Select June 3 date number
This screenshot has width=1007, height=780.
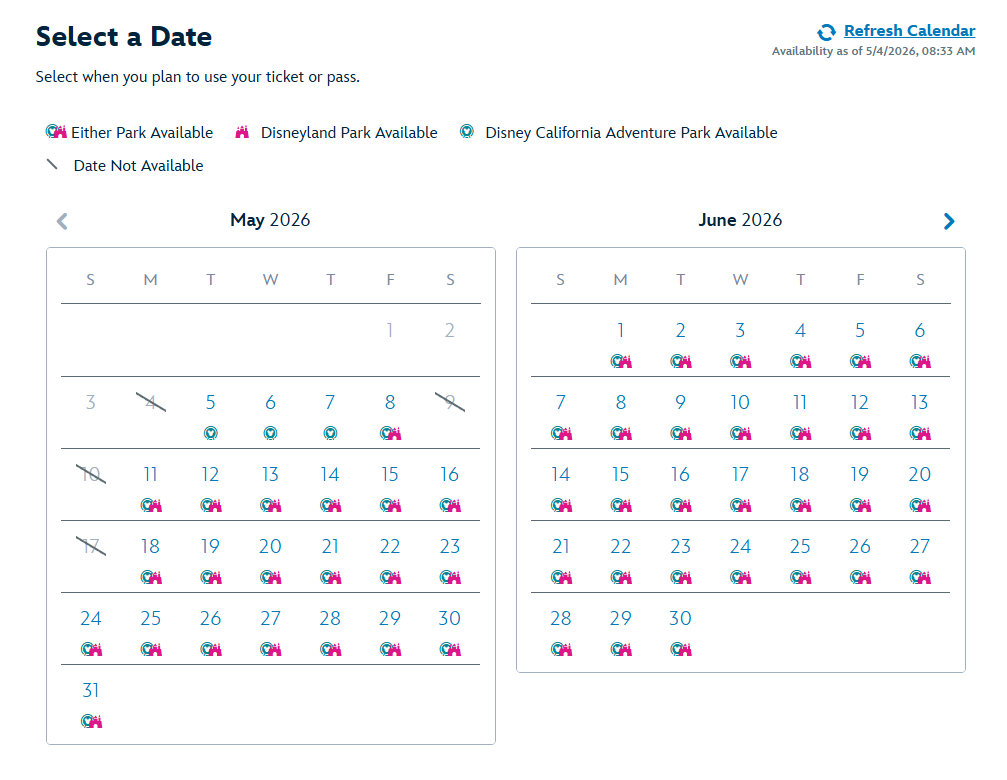[740, 331]
